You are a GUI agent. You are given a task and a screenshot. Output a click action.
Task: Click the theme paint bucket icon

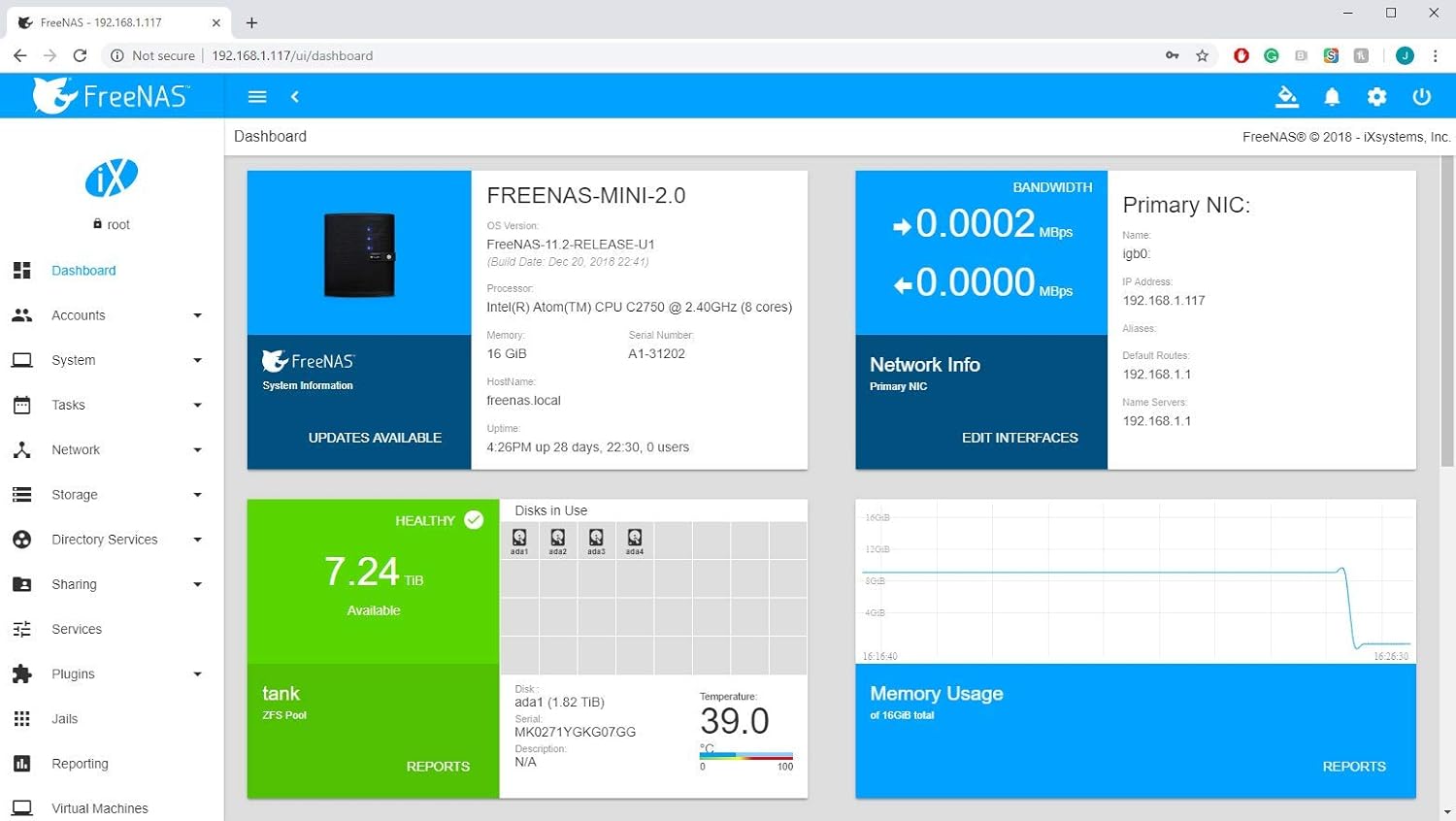pyautogui.click(x=1287, y=97)
